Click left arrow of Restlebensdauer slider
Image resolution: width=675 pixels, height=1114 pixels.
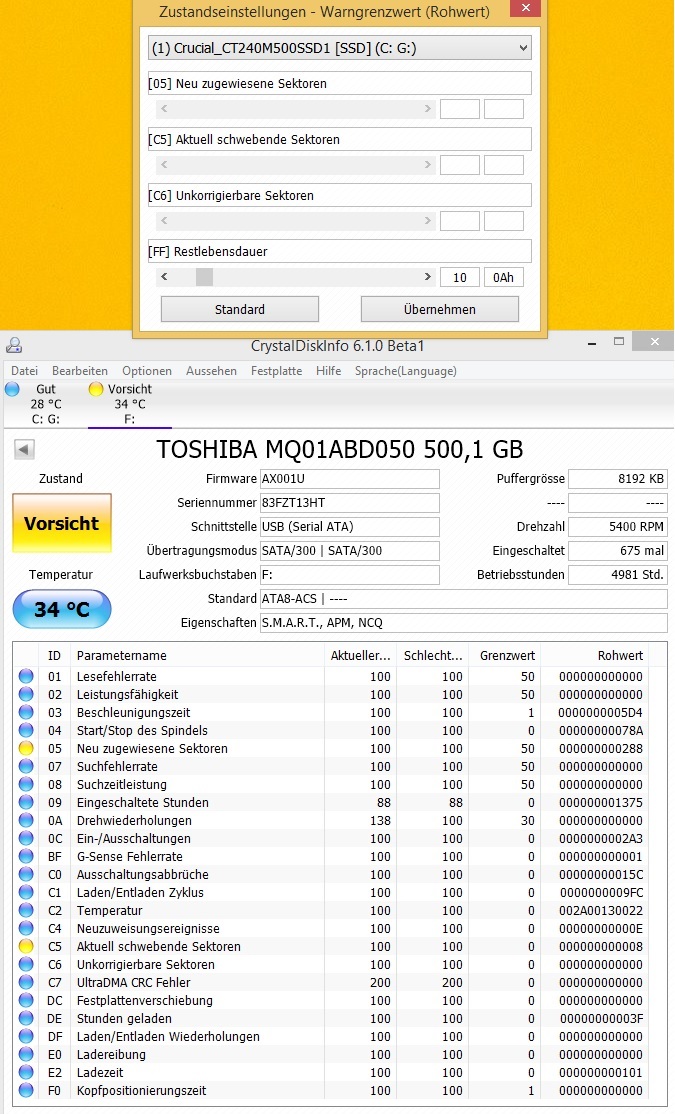coord(164,277)
